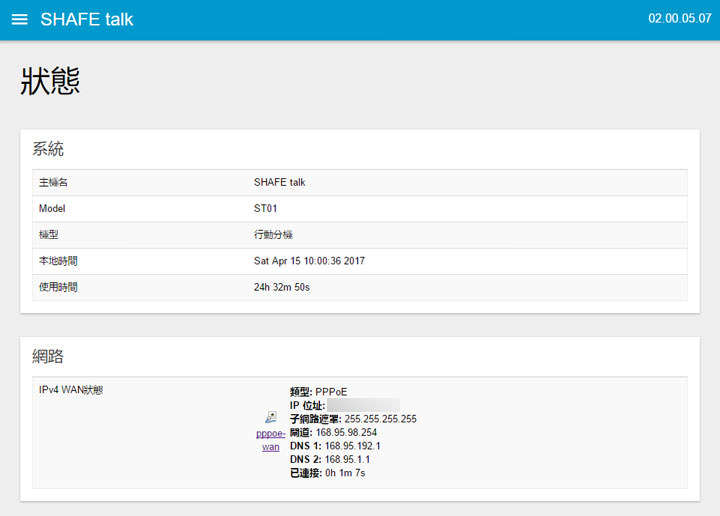Image resolution: width=720 pixels, height=516 pixels.
Task: Click the 主機名 row label
Action: point(53,183)
